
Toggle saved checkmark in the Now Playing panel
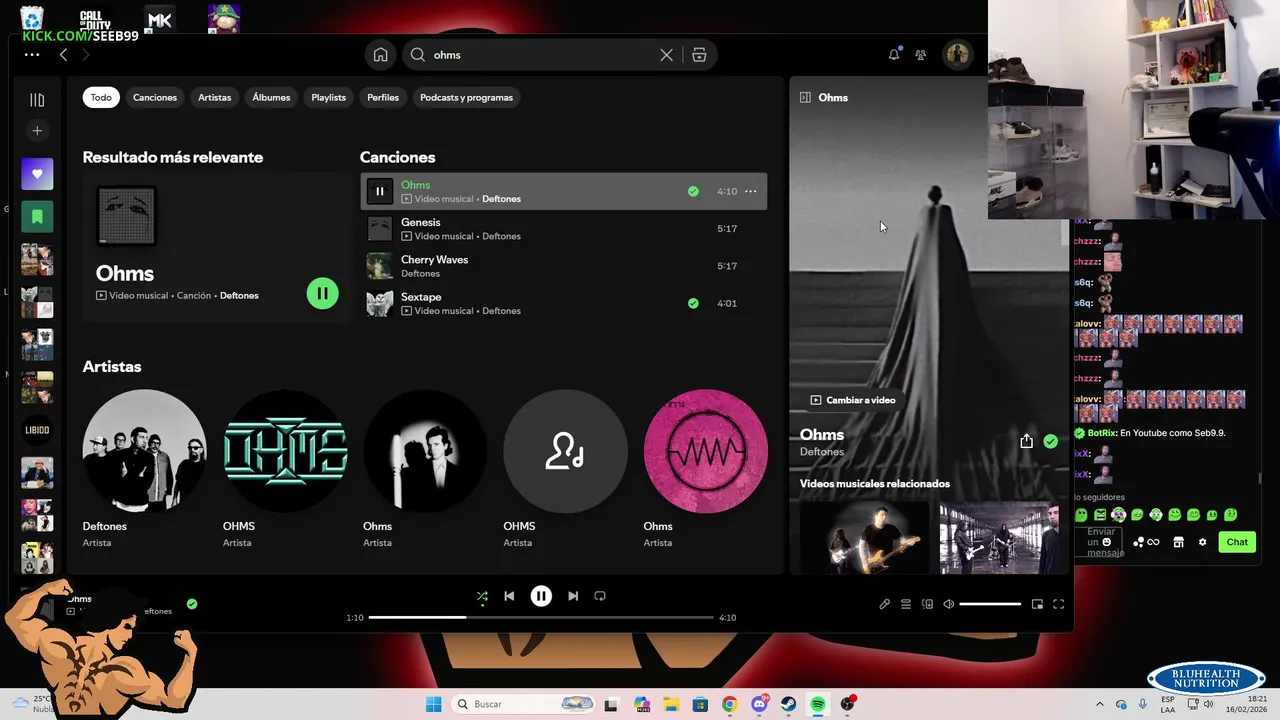click(1050, 441)
